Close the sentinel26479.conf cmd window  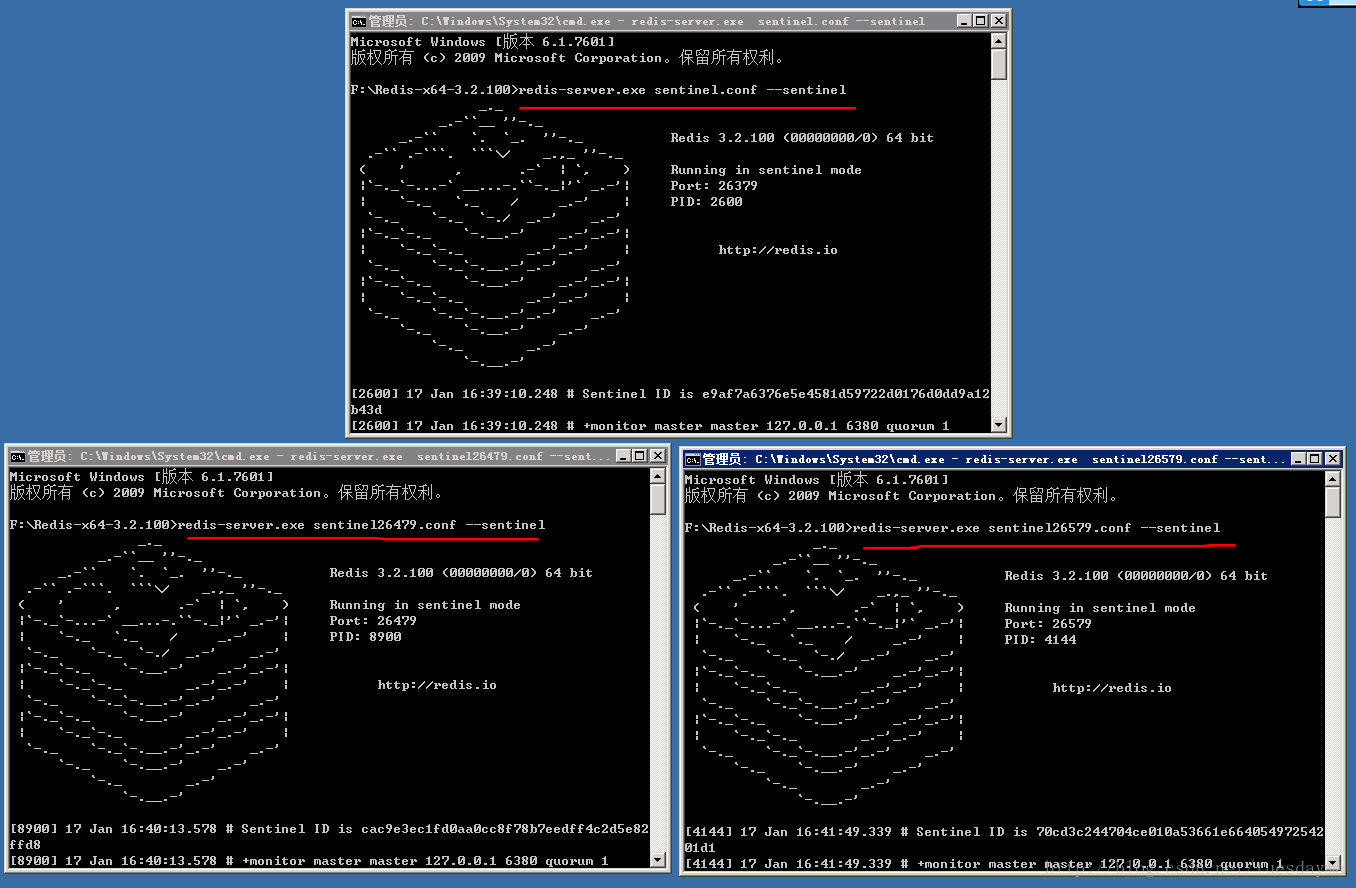657,456
